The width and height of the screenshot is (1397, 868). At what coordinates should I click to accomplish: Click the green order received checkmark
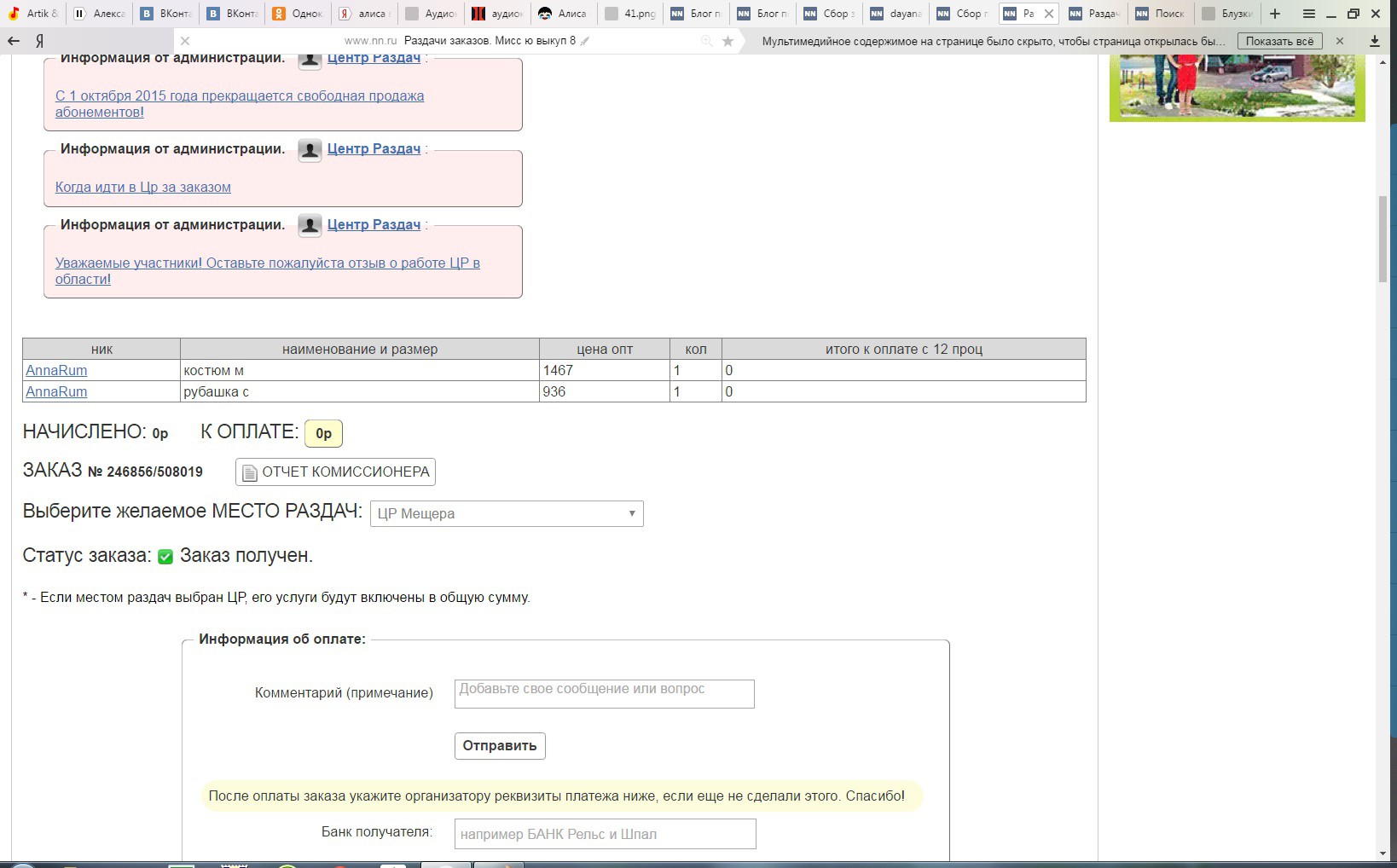coord(165,557)
